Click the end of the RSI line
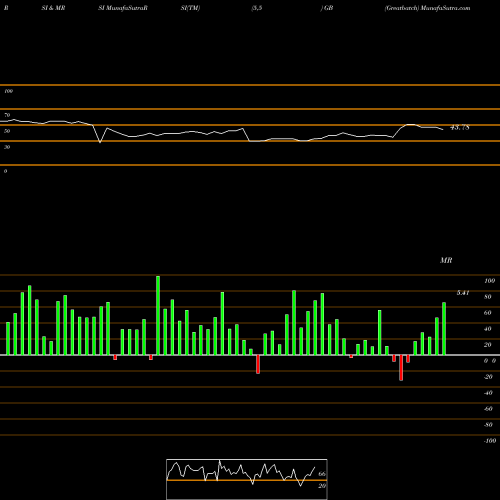The image size is (500, 500). coord(443,129)
